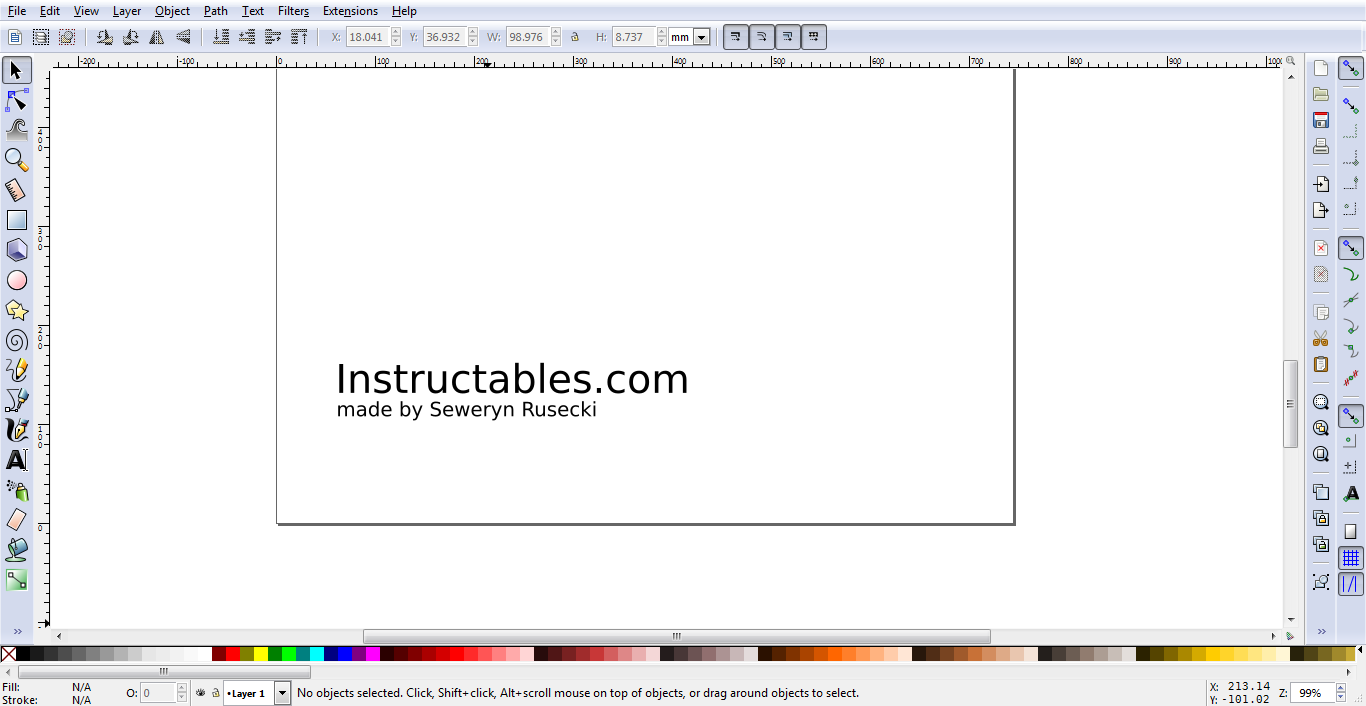Toggle move patterns with objects
Viewport: 1366px width, 706px height.
click(x=814, y=37)
